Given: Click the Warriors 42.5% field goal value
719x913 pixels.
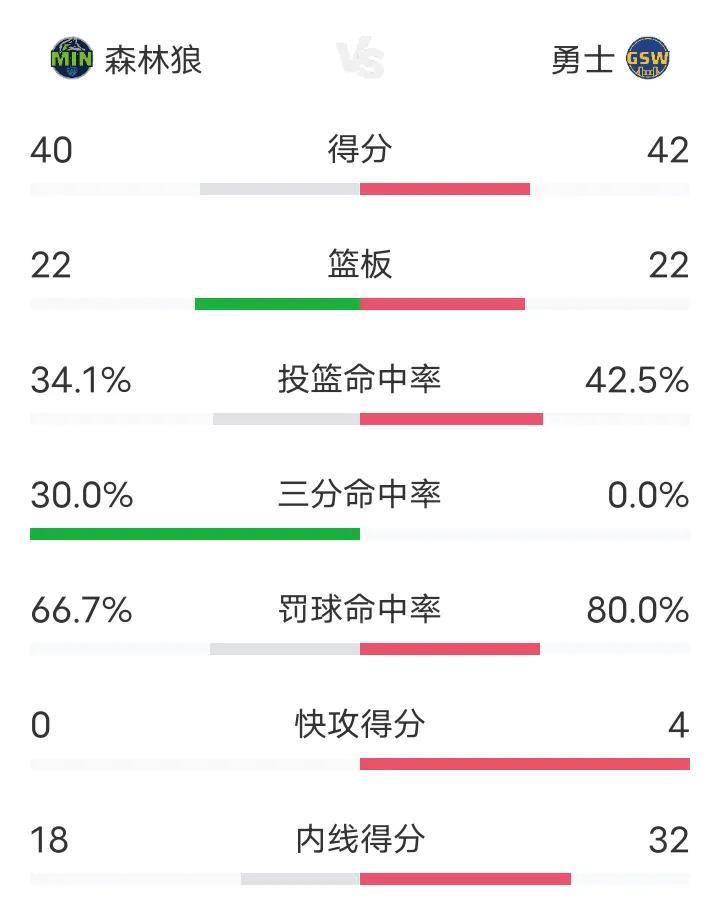Looking at the screenshot, I should (637, 381).
